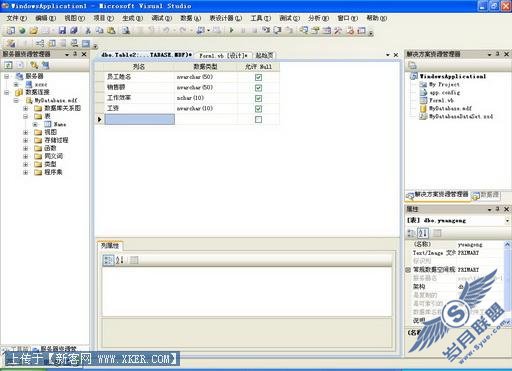
Task: Switch to 数据源 (Data Sources) panel tab
Action: (x=486, y=195)
